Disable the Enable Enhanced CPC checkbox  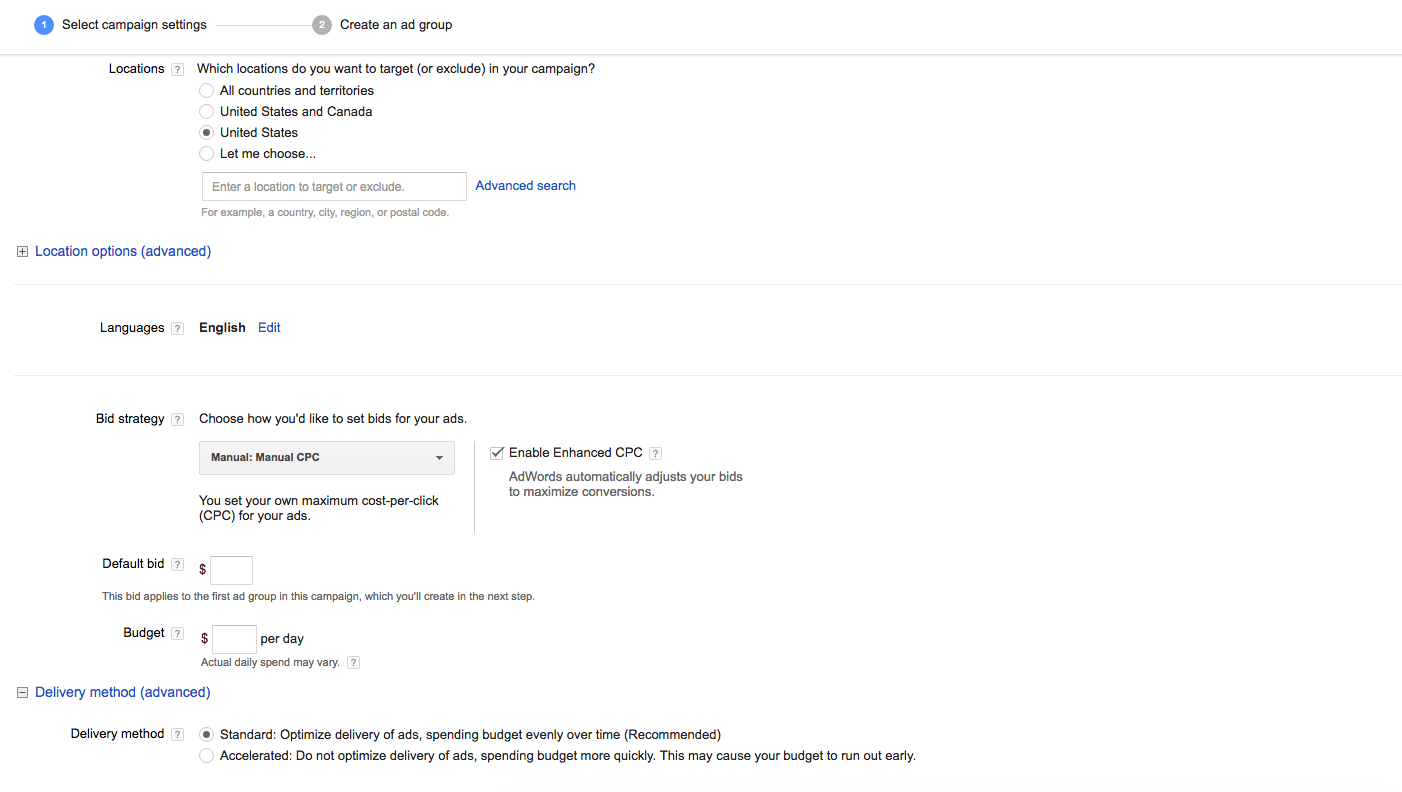click(497, 452)
